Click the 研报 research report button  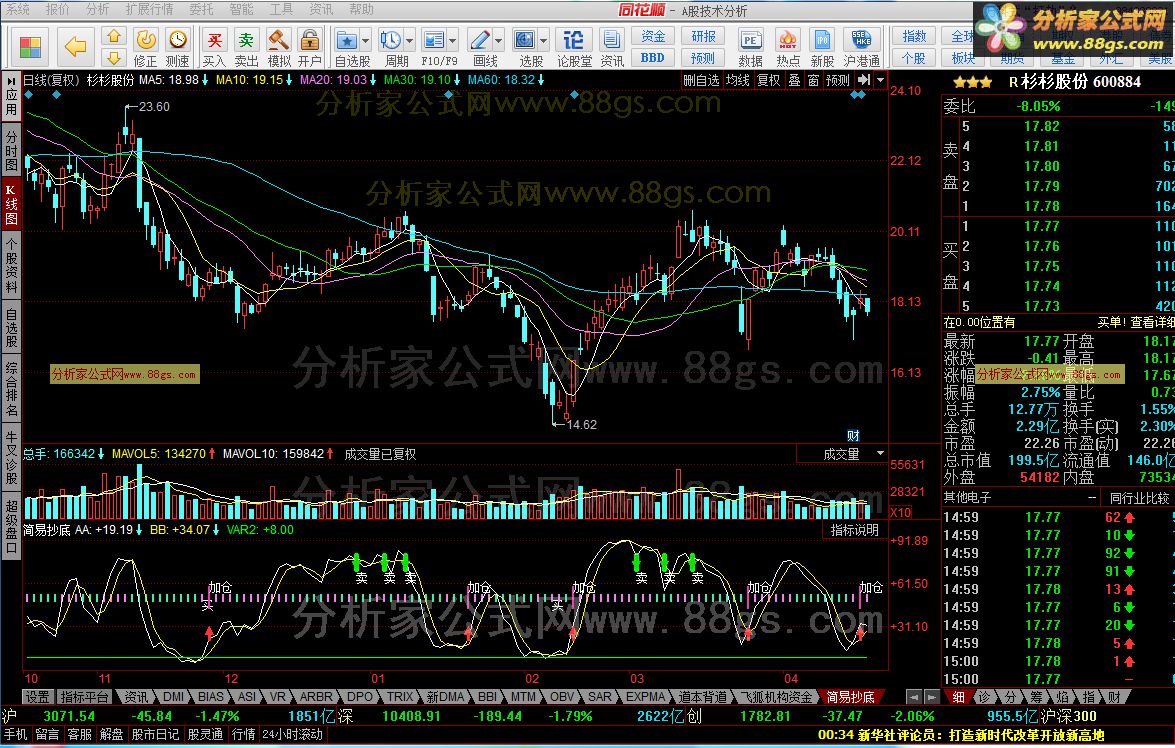pos(703,36)
